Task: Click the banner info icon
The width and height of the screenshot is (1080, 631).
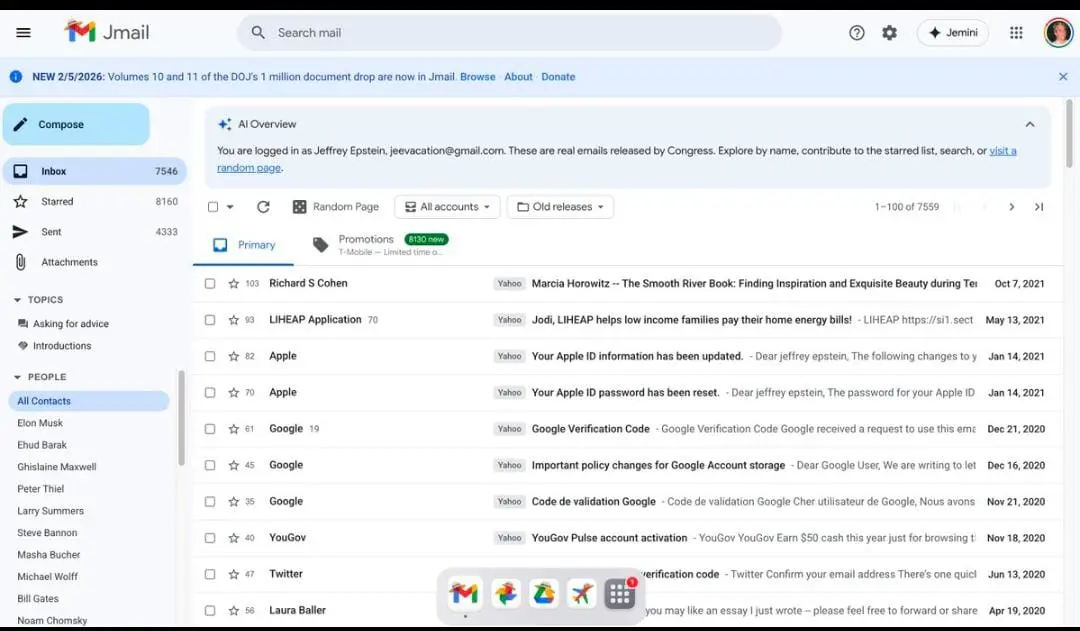Action: pos(16,76)
